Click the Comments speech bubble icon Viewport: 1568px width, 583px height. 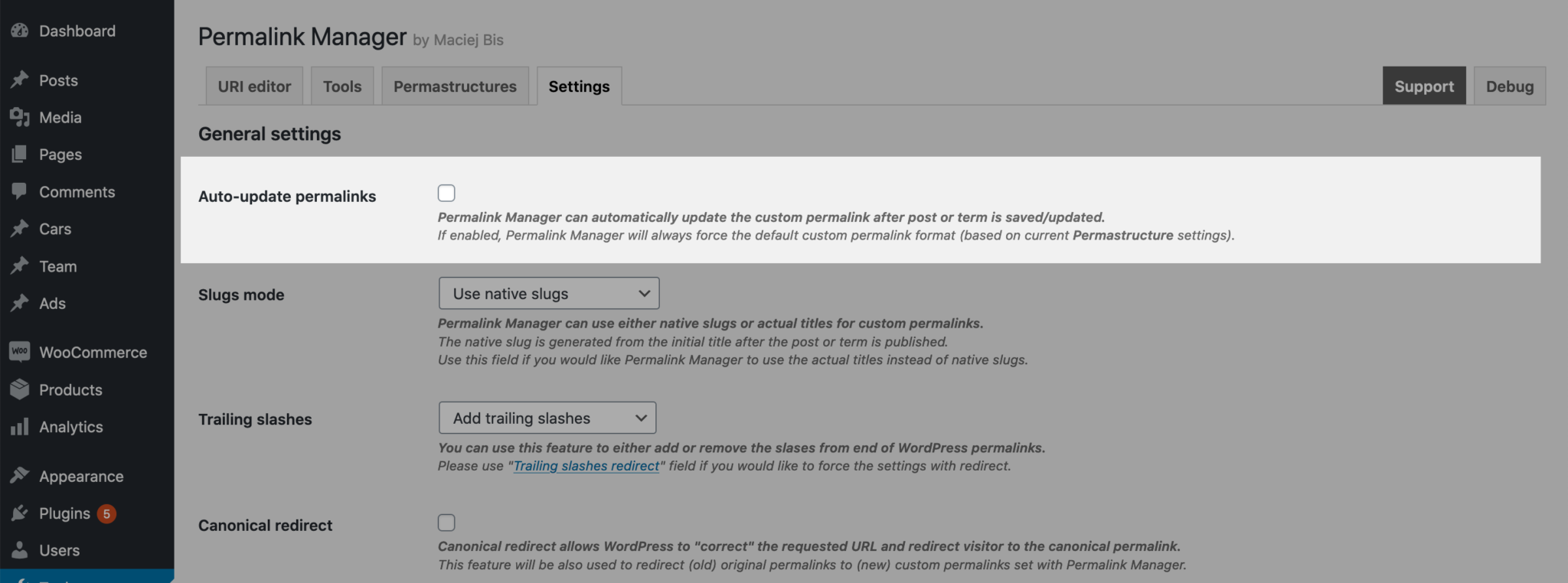(x=20, y=191)
